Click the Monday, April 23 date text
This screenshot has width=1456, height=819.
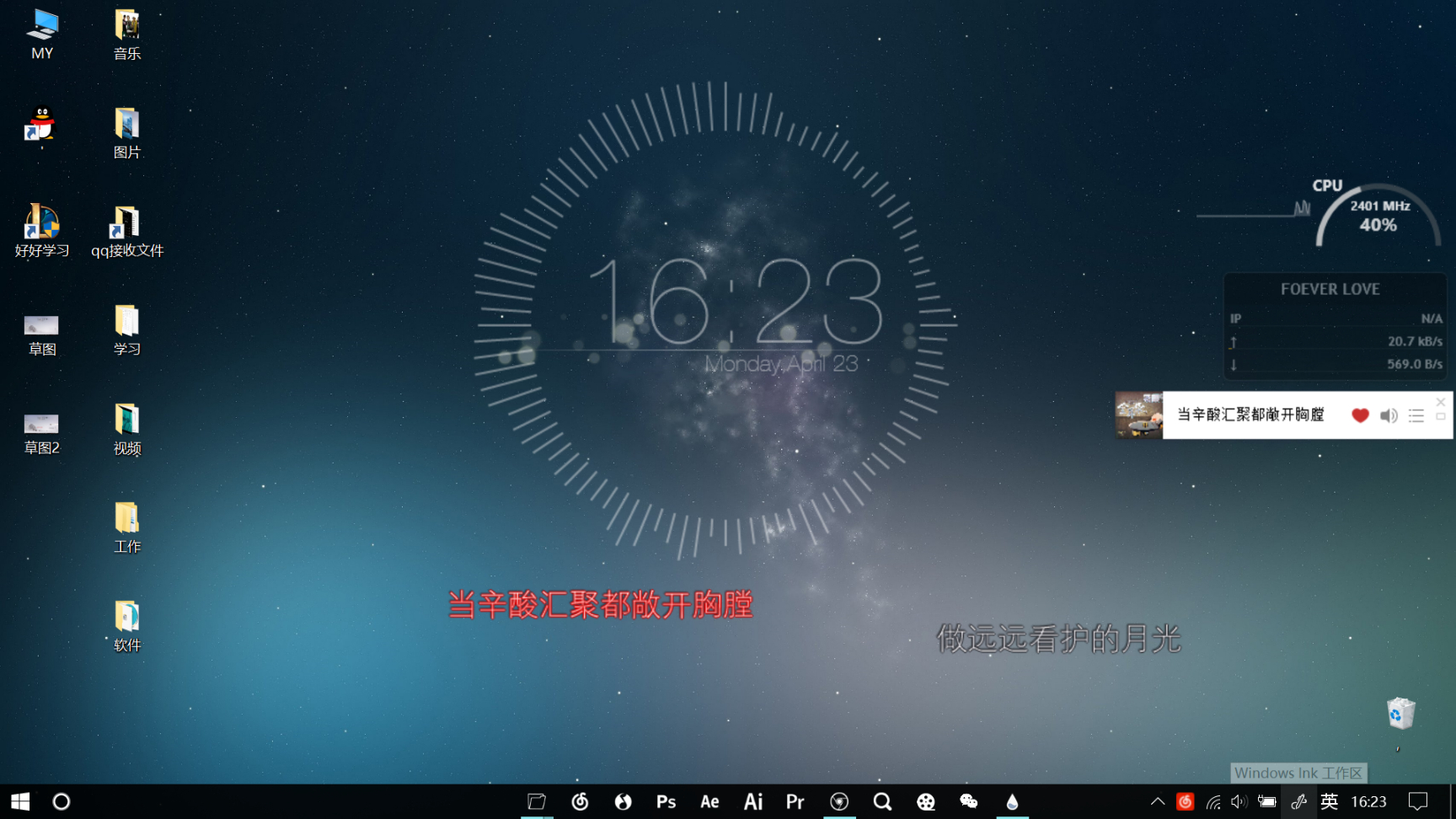click(781, 364)
